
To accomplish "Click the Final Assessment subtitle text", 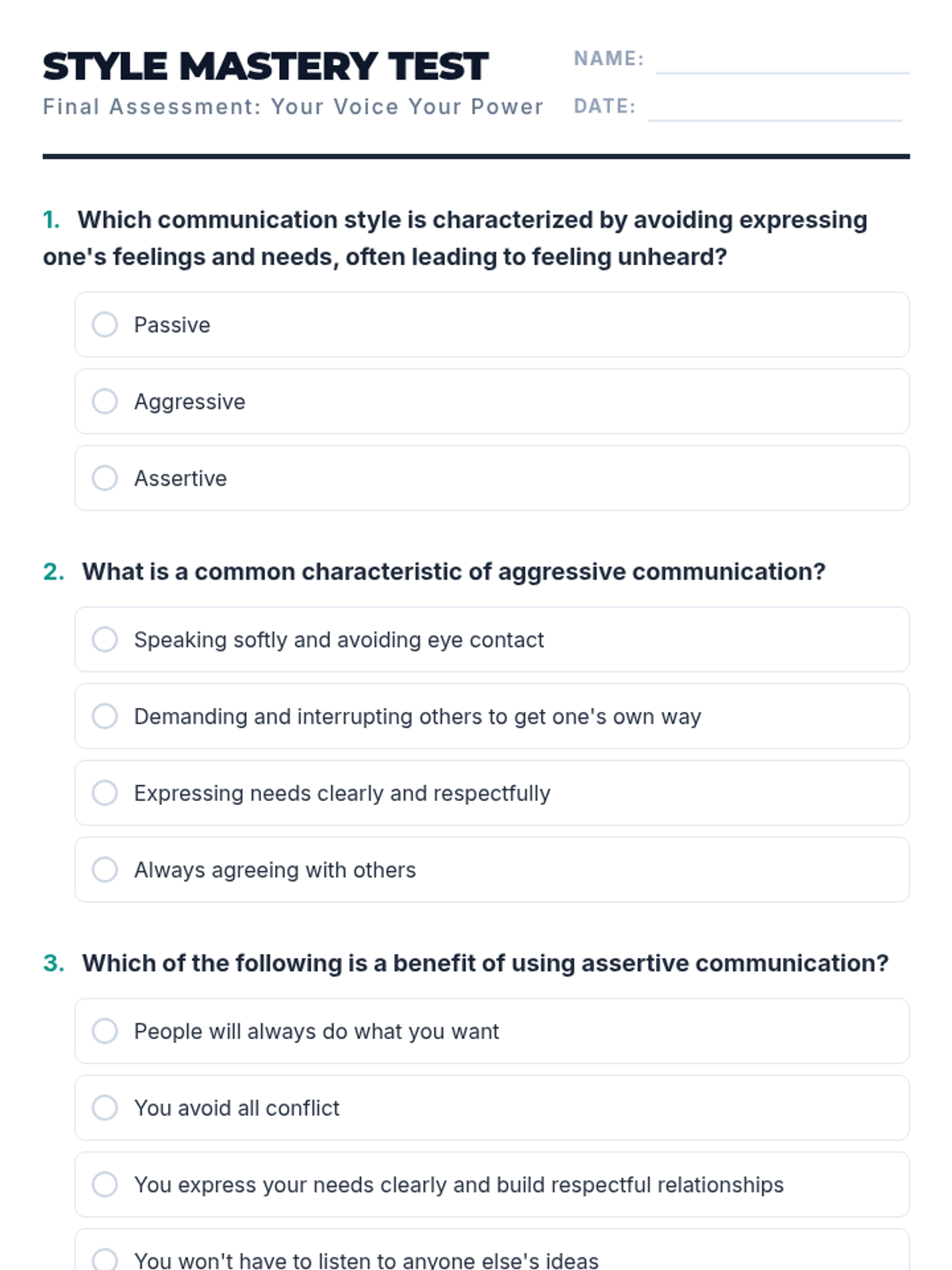I will click(293, 107).
